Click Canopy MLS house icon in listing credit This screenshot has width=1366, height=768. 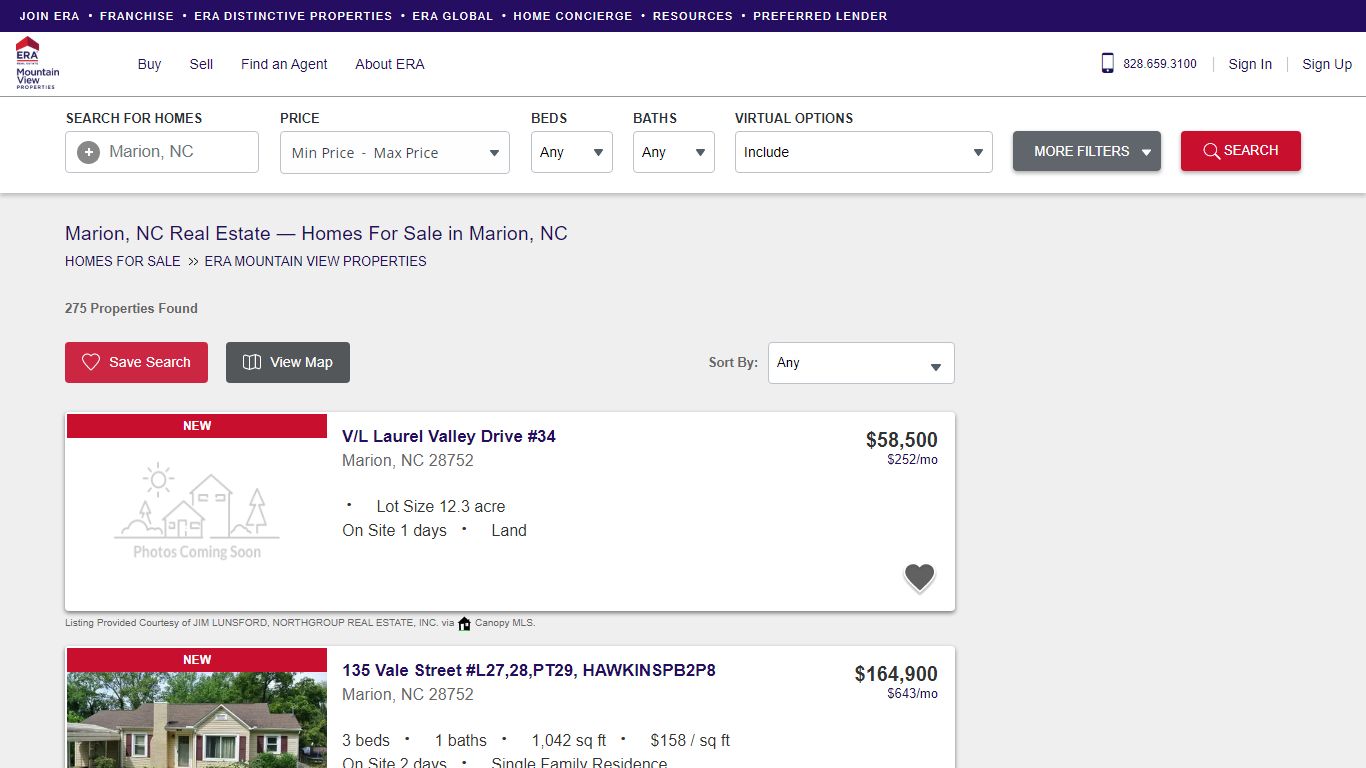pos(464,623)
